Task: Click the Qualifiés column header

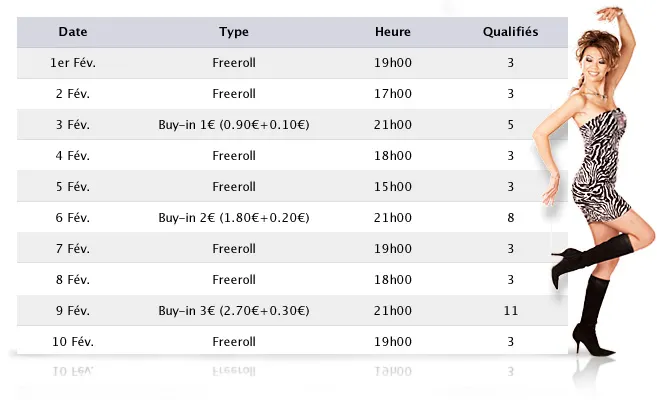Action: pyautogui.click(x=510, y=32)
